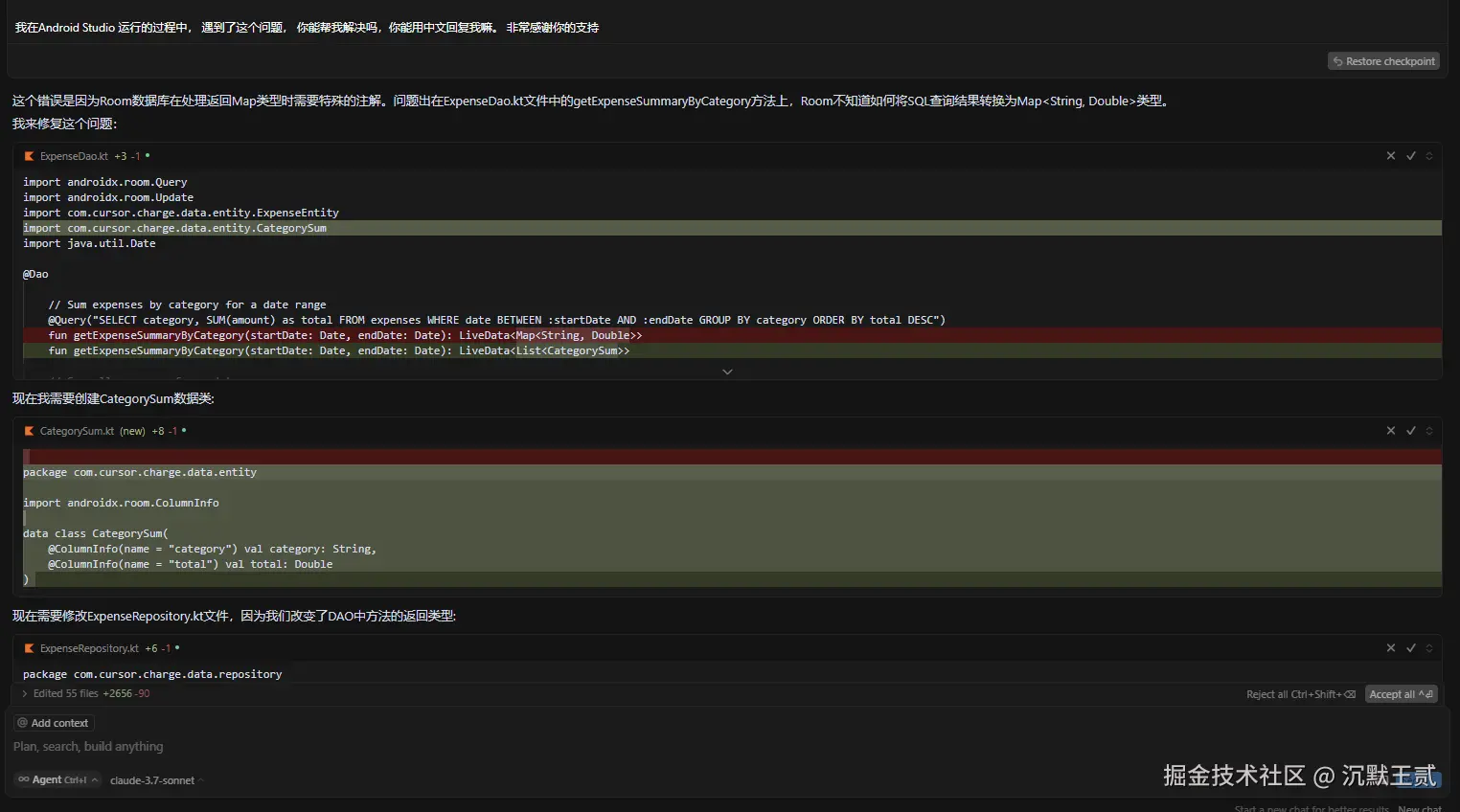Open the Agent mode dropdown
The width and height of the screenshot is (1460, 812).
click(58, 780)
